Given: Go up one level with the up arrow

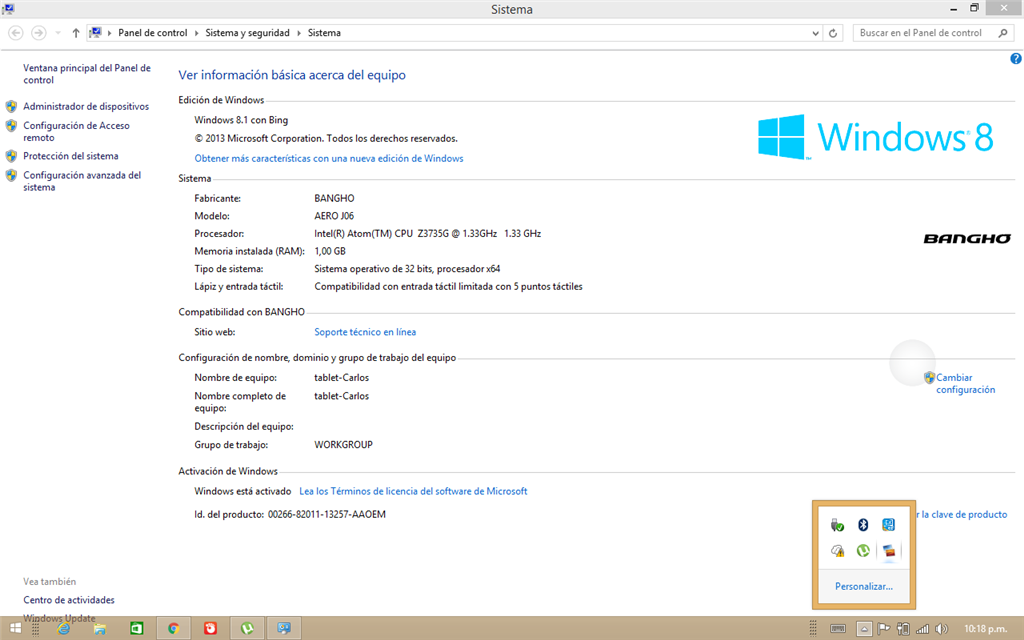Looking at the screenshot, I should click(76, 33).
